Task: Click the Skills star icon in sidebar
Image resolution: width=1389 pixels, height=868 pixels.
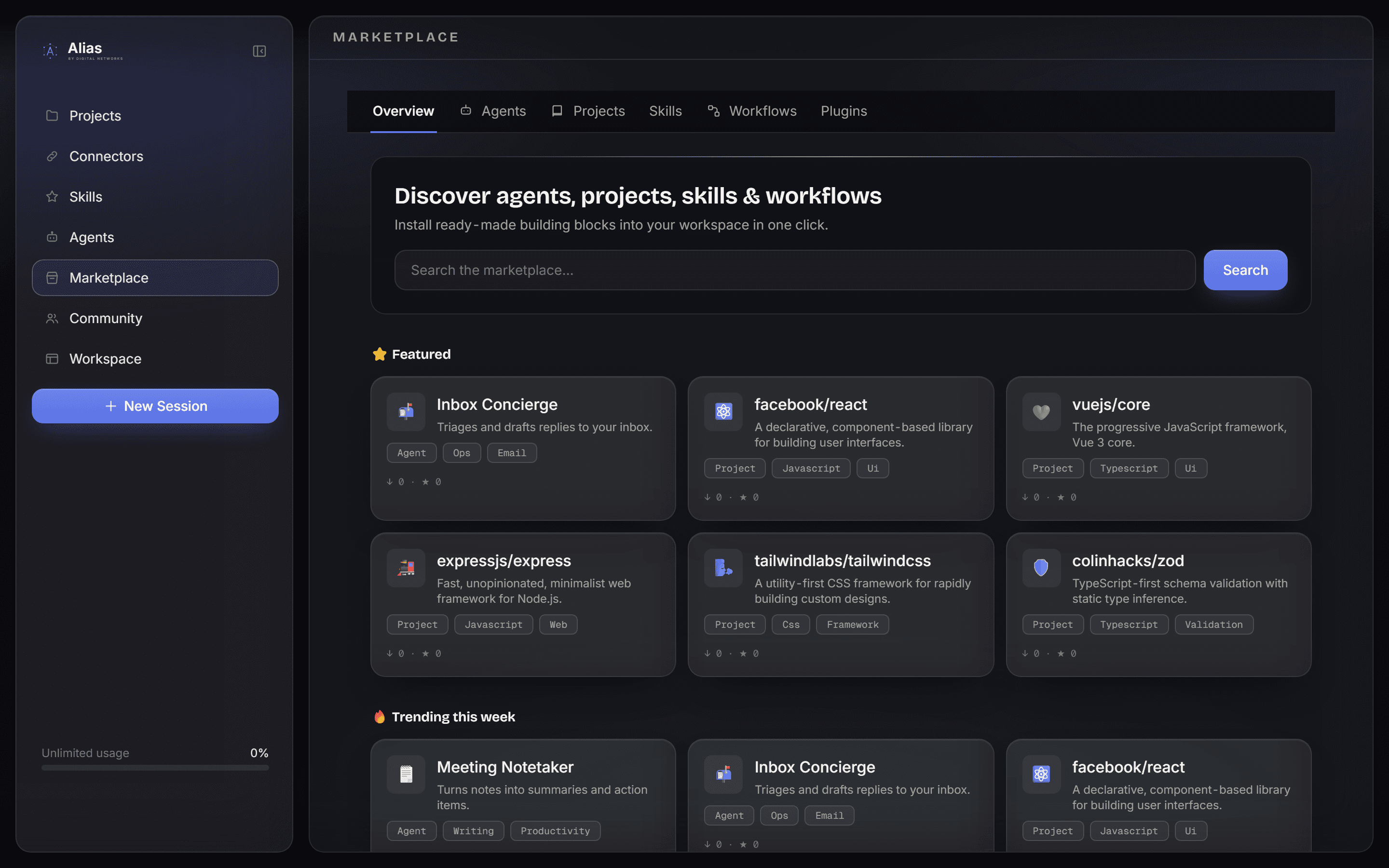Action: point(52,196)
